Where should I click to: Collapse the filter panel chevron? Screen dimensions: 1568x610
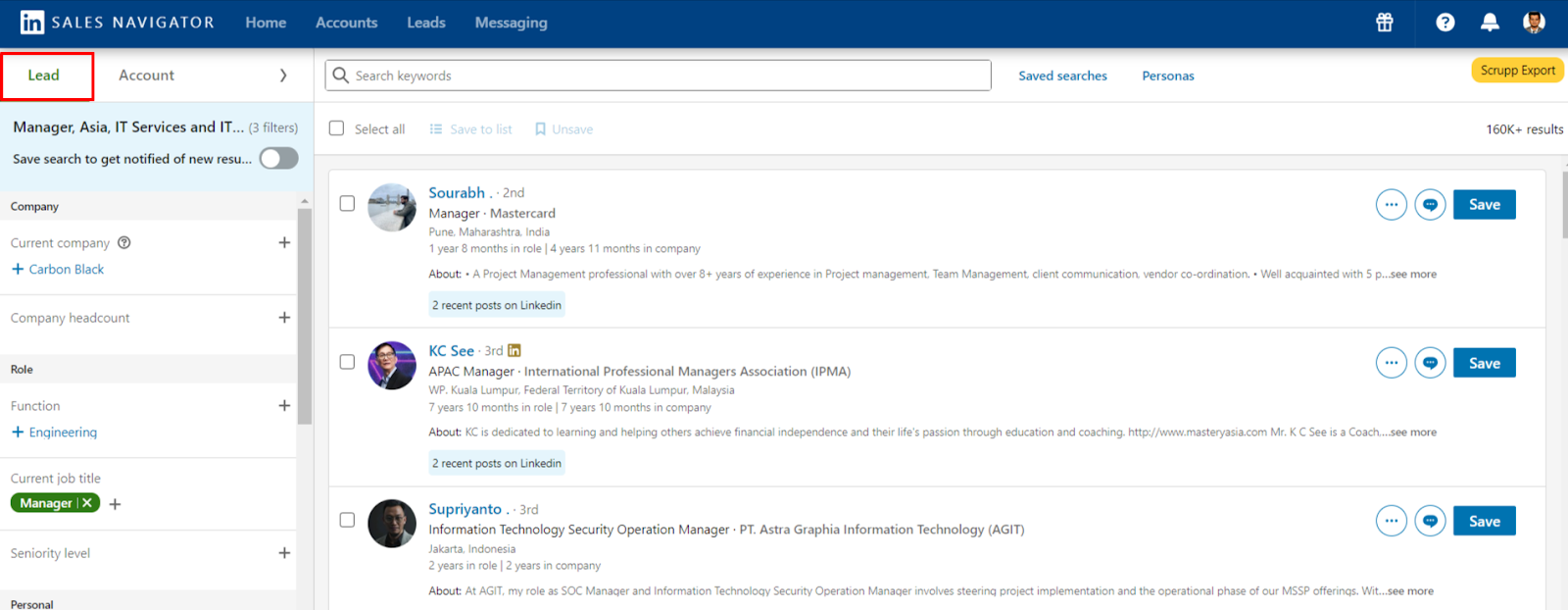click(x=283, y=76)
